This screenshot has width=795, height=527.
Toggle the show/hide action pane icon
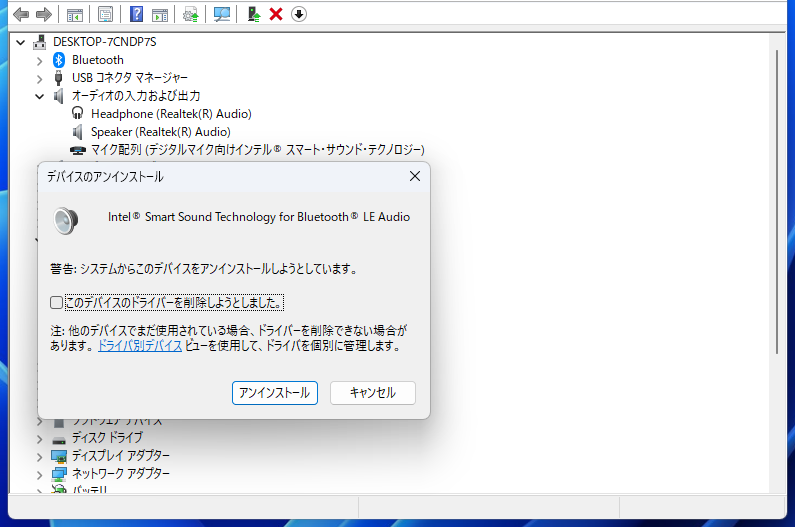coord(160,15)
